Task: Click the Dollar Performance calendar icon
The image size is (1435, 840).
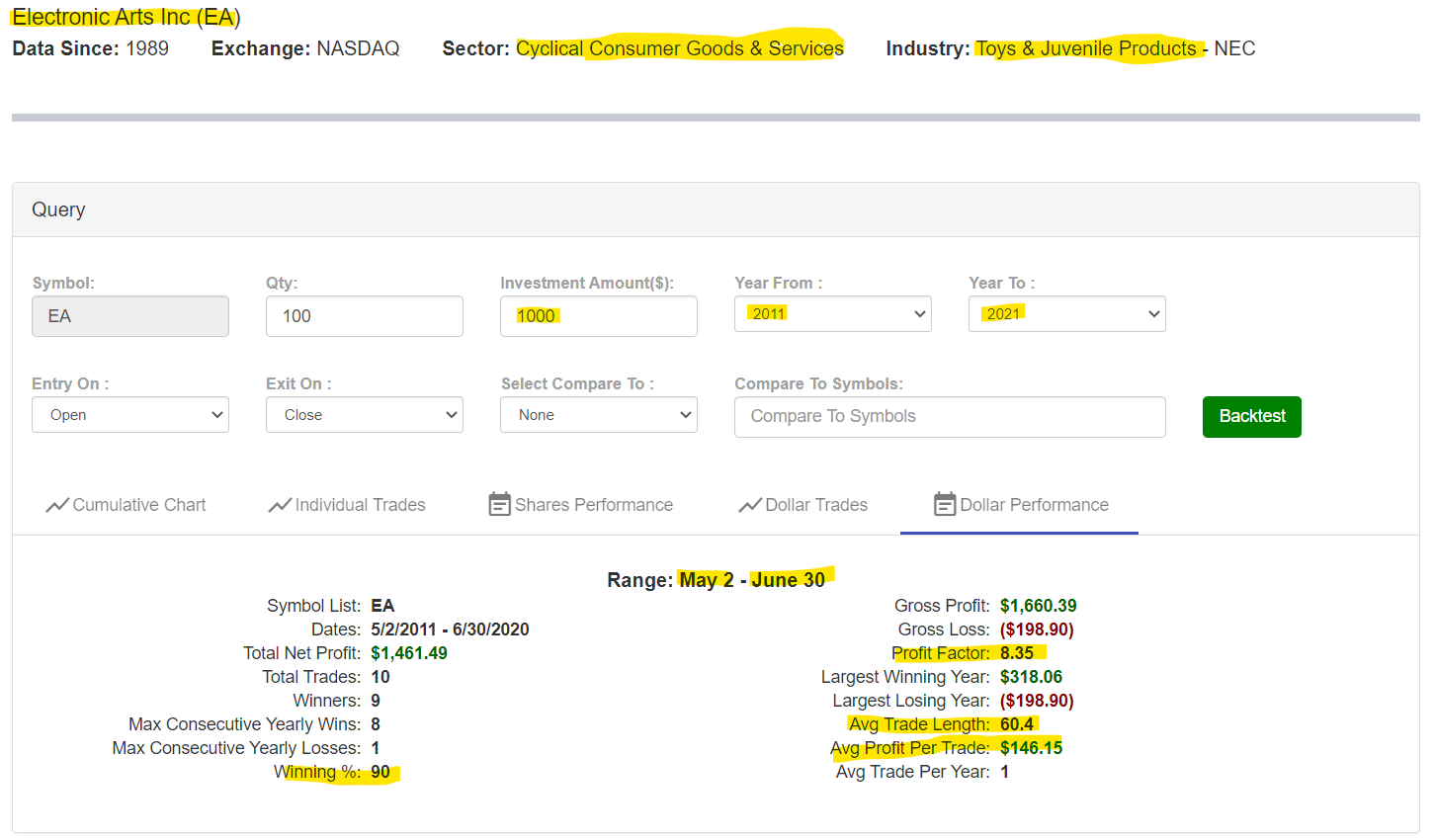Action: [x=945, y=505]
